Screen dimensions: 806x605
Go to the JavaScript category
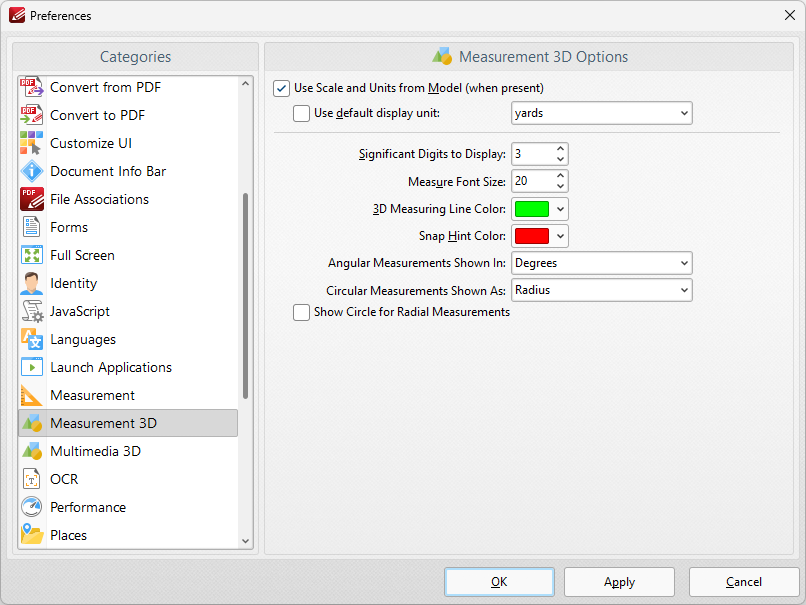[128, 311]
